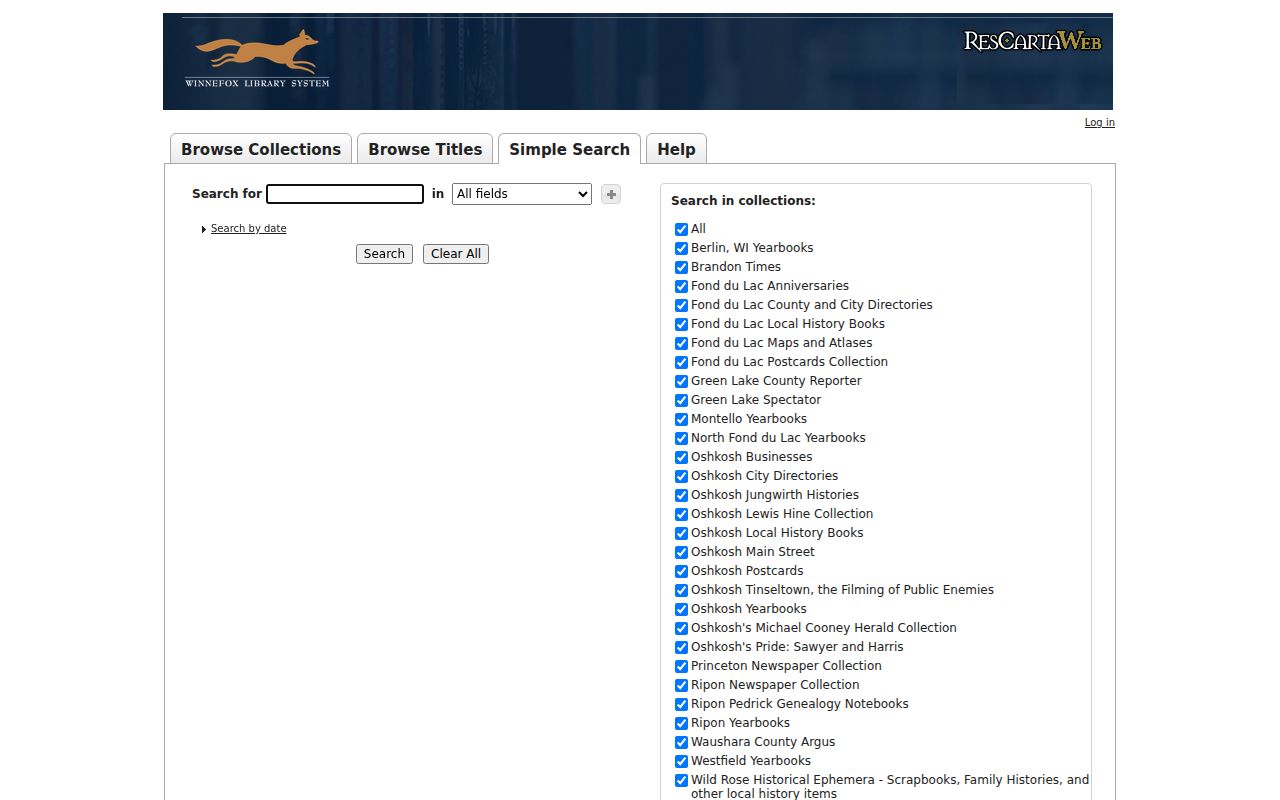This screenshot has width=1280, height=800.
Task: Open the Browse Collections tab
Action: pos(261,149)
